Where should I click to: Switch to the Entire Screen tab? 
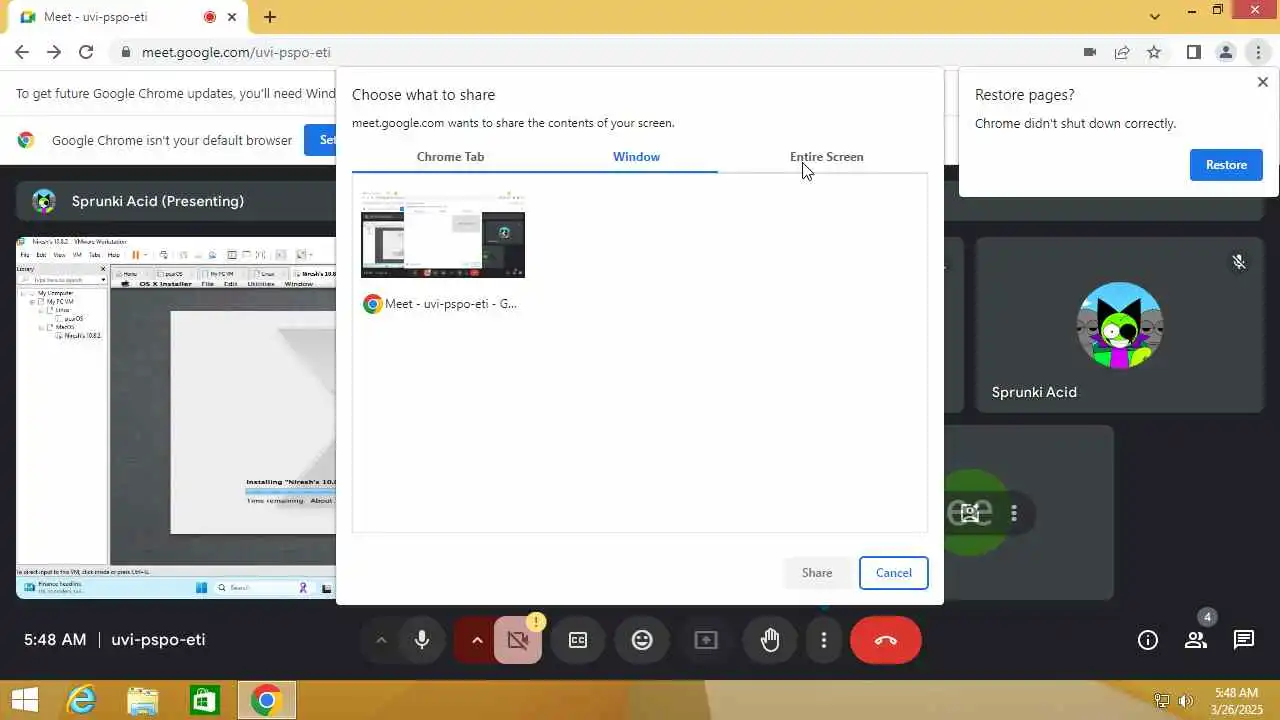coord(826,157)
